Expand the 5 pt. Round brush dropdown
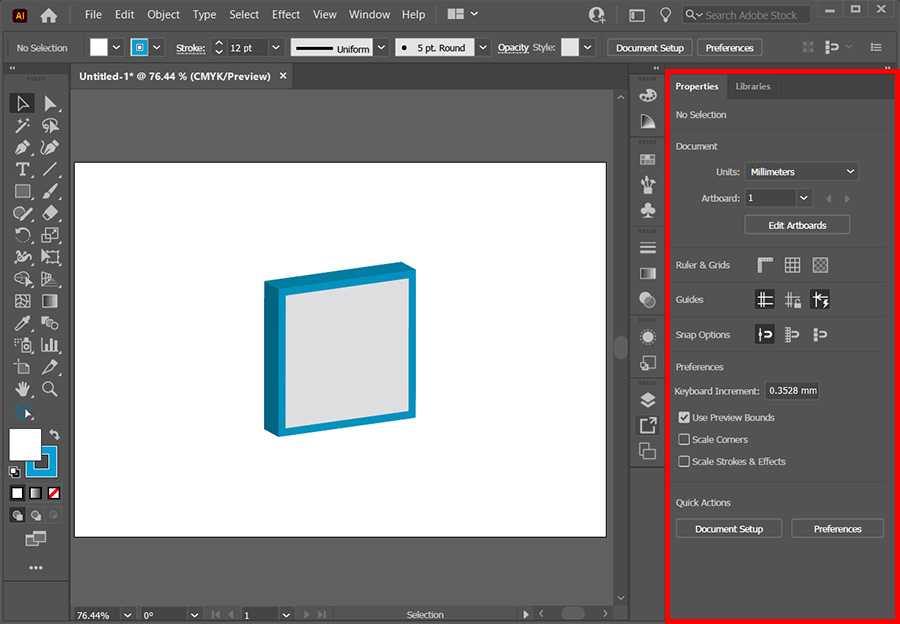The image size is (900, 624). [483, 48]
